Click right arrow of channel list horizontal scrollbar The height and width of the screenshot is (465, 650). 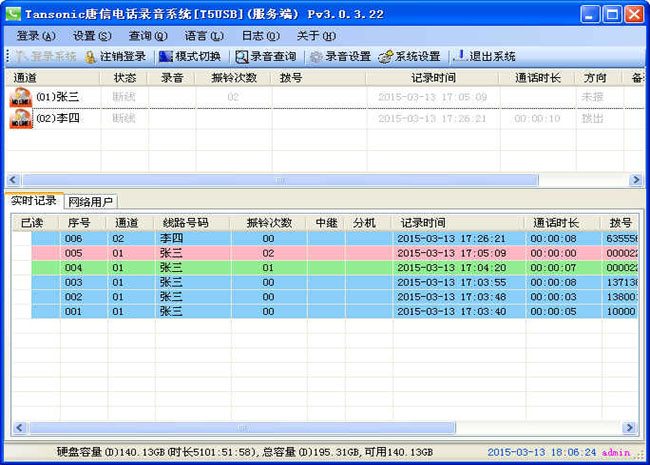click(635, 180)
